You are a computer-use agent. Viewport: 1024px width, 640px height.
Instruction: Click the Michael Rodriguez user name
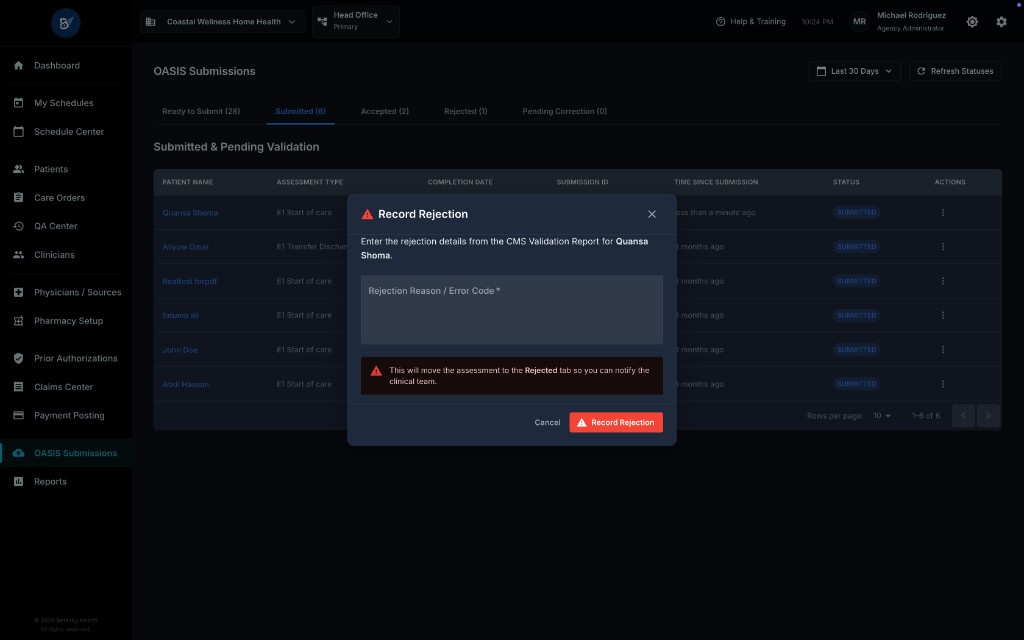click(x=911, y=15)
